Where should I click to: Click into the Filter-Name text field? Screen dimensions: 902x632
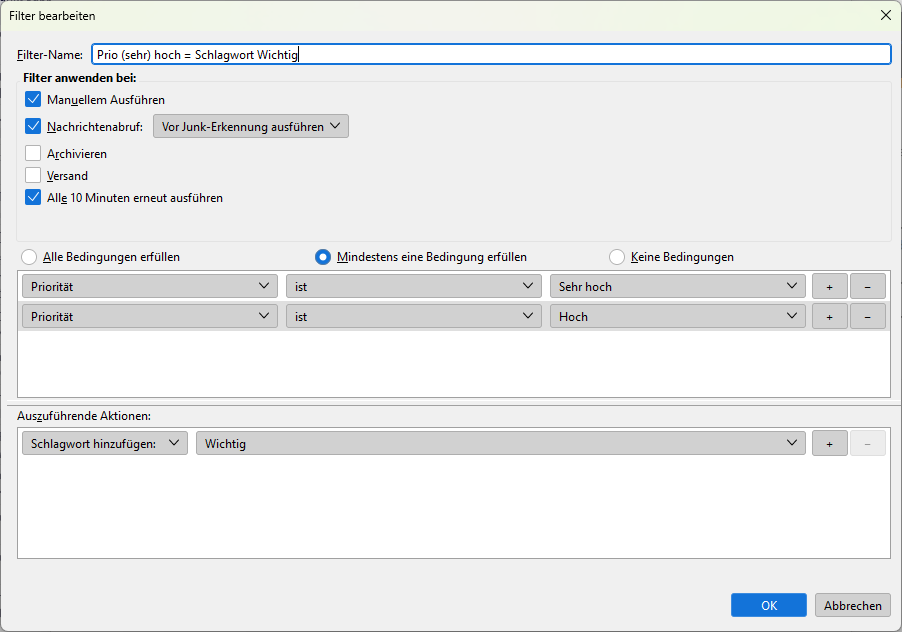[490, 55]
